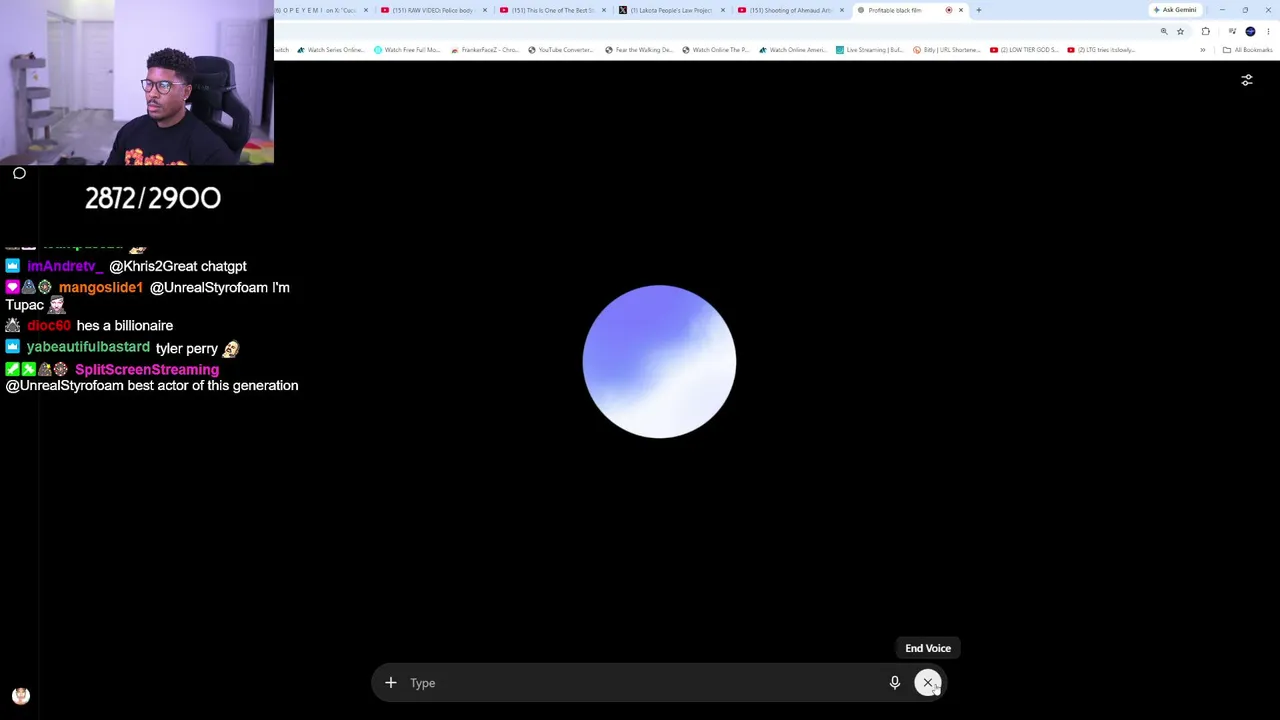Click username mangoslide1 in chat
This screenshot has height=720, width=1280.
pyautogui.click(x=101, y=287)
